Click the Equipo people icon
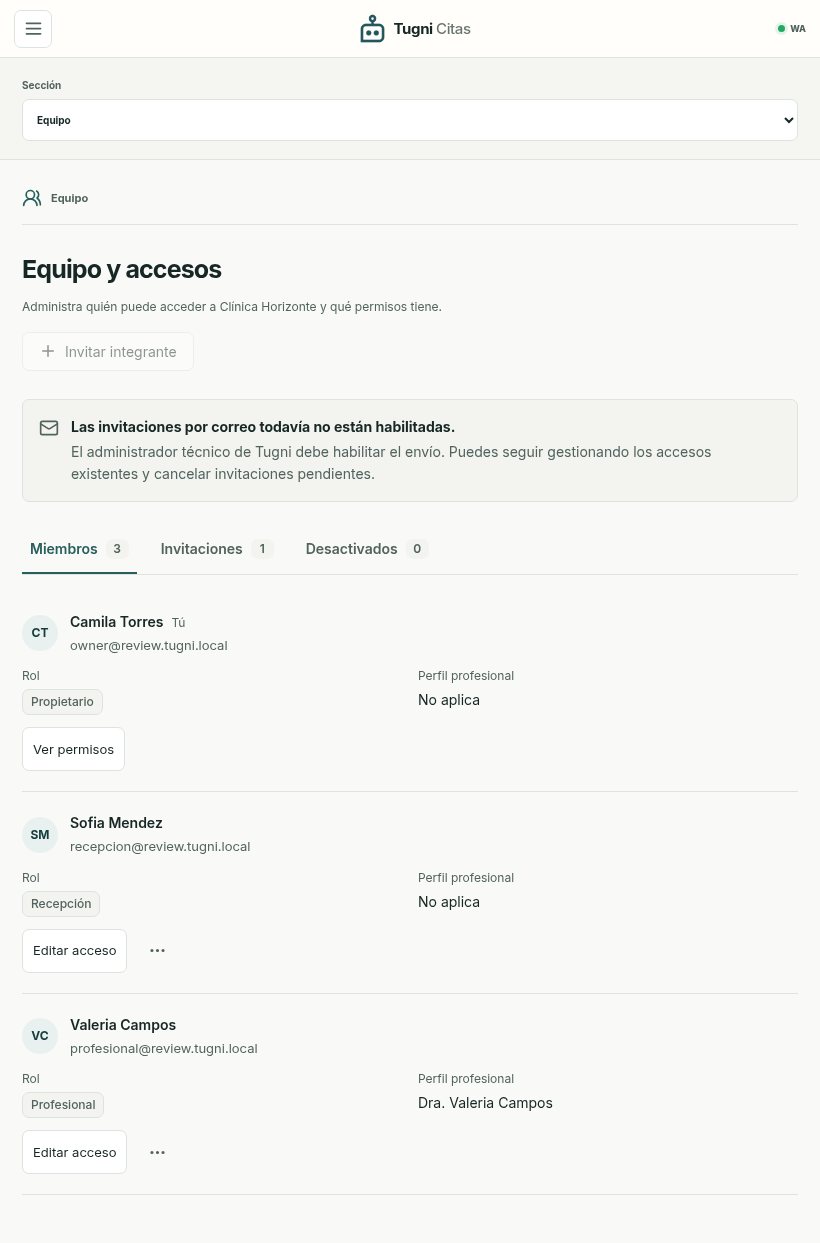Screen dimensions: 820x1243 coord(32,198)
